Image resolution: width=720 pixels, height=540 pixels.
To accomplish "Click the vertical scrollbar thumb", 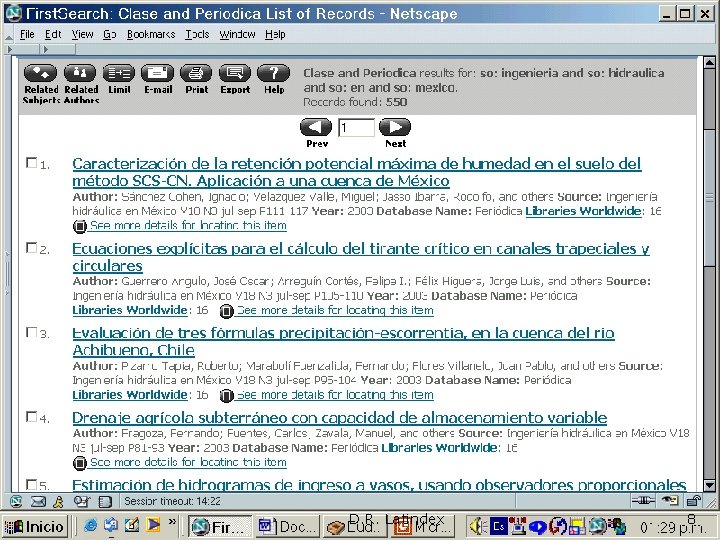I will coord(709,198).
